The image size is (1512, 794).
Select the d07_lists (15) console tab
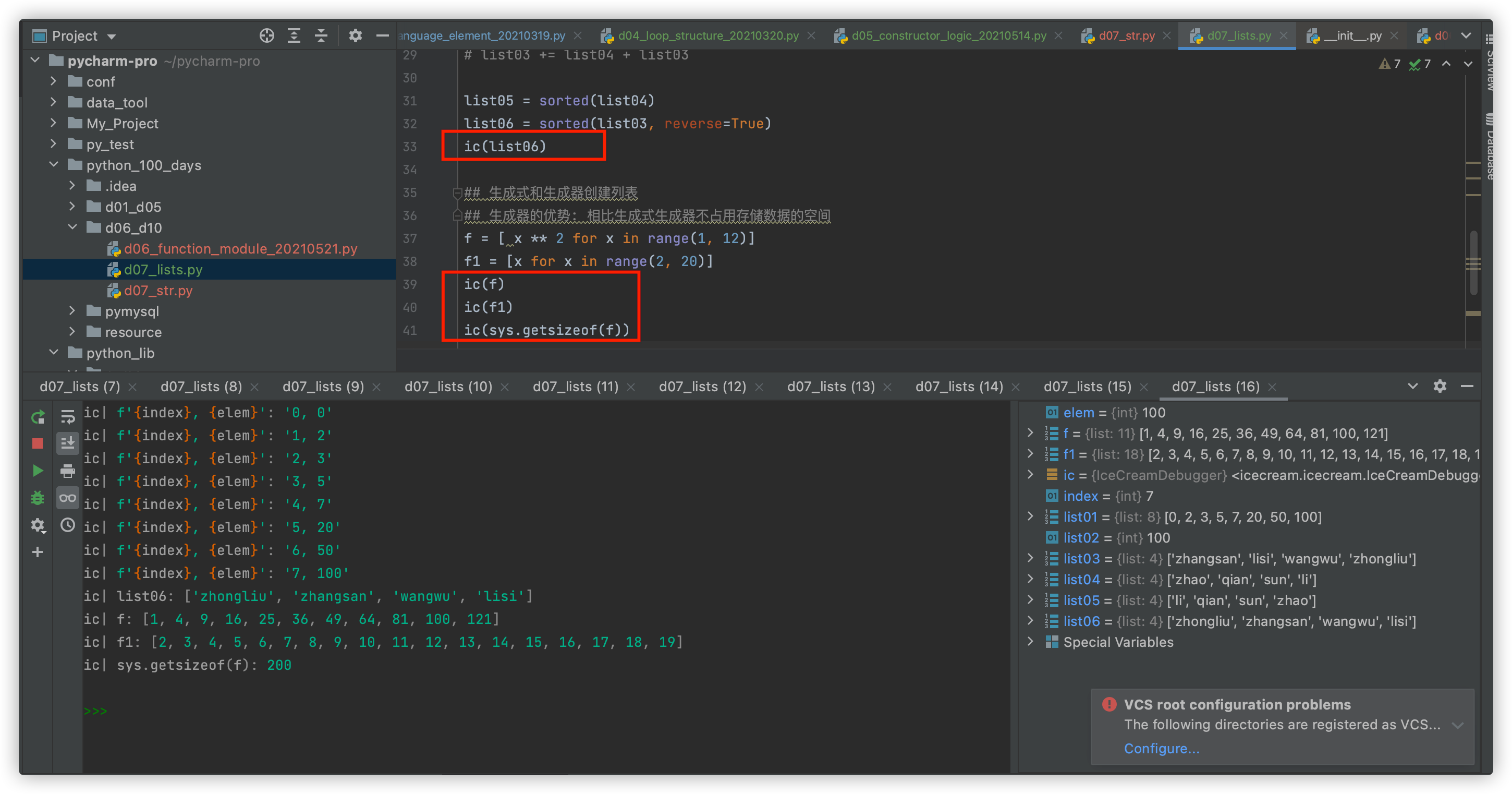(x=1087, y=387)
